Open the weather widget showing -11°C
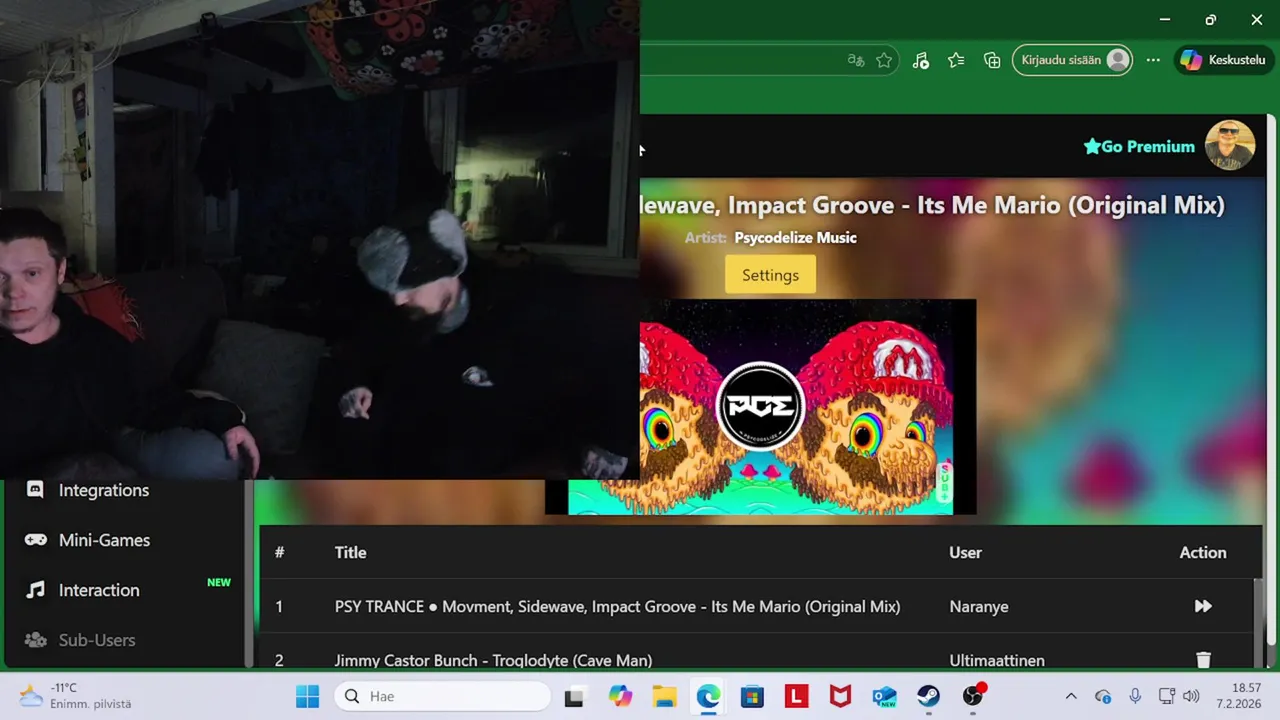 tap(76, 696)
